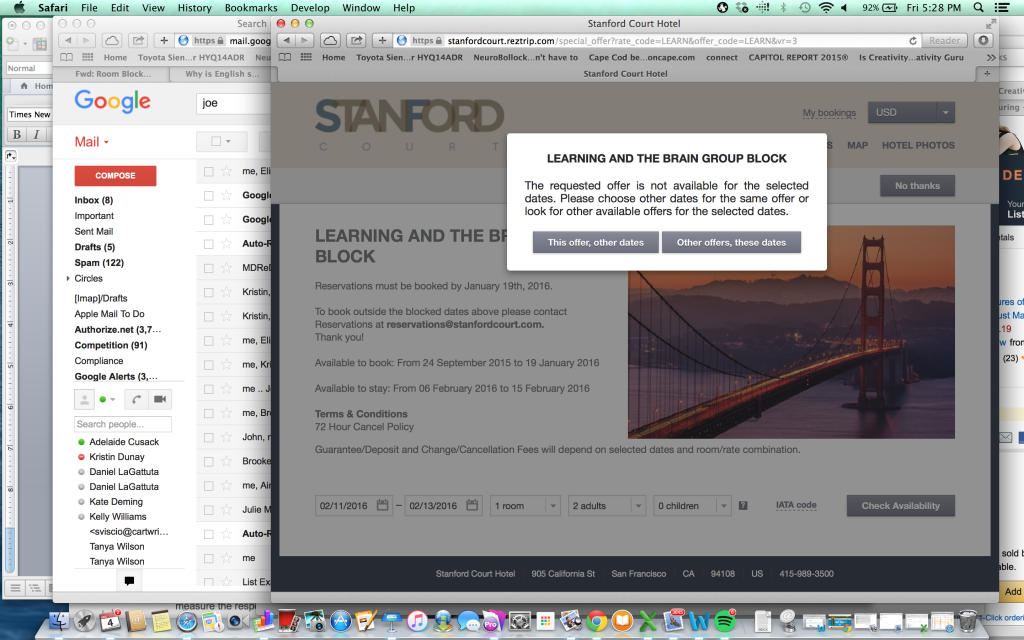Open the '1 room' dropdown
Viewport: 1024px width, 640px height.
525,505
